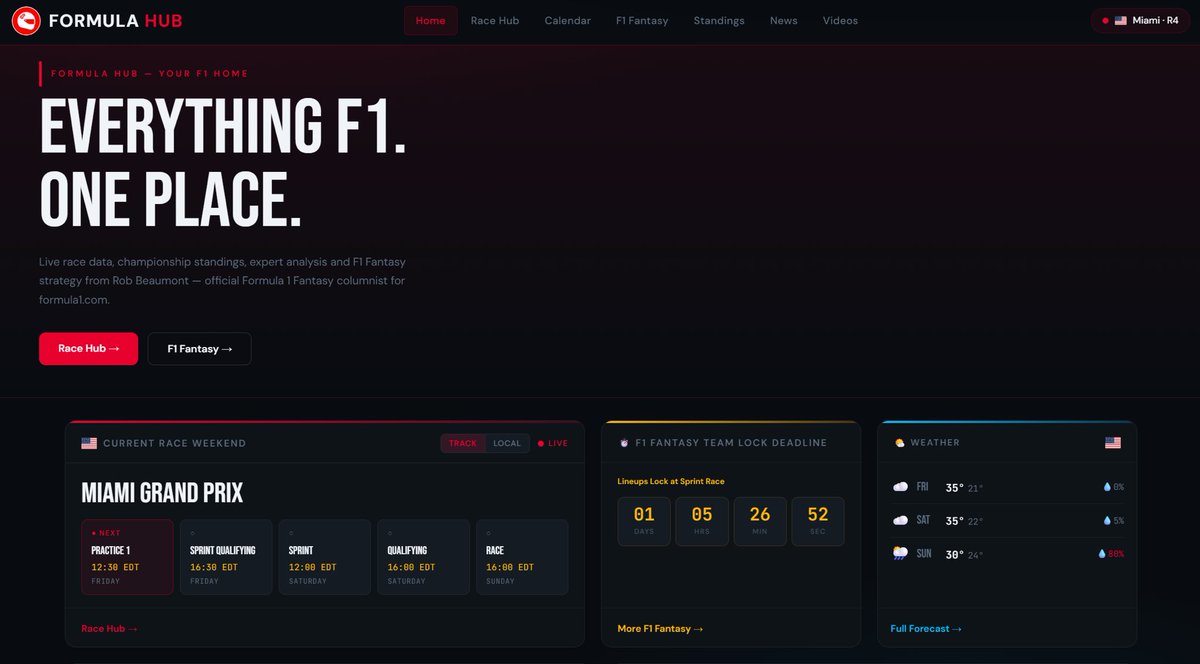
Task: Open the News nav item
Action: tap(784, 20)
